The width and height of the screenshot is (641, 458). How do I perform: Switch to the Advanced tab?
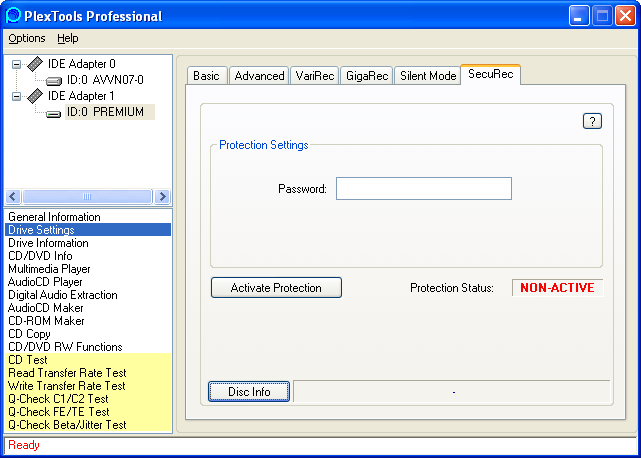(259, 76)
